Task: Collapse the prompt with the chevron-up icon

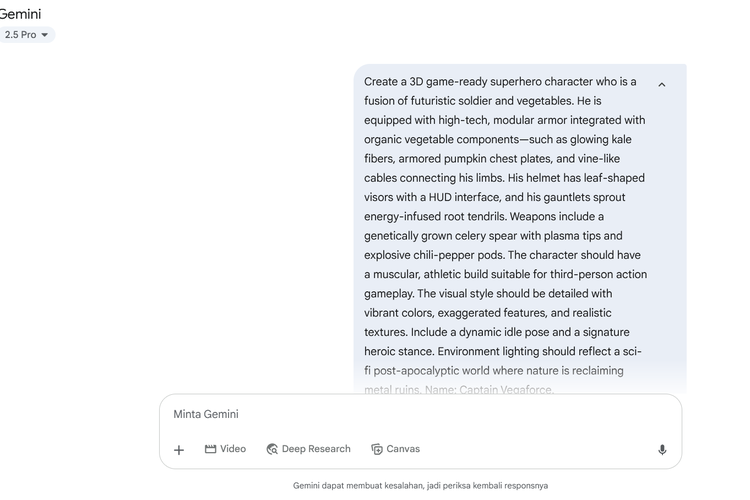Action: coord(662,85)
